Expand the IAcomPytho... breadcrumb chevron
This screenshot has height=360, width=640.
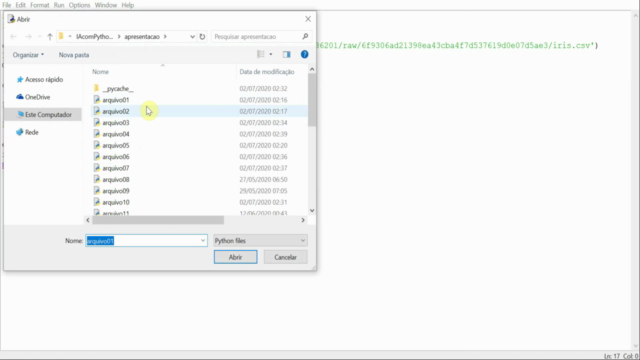point(119,37)
